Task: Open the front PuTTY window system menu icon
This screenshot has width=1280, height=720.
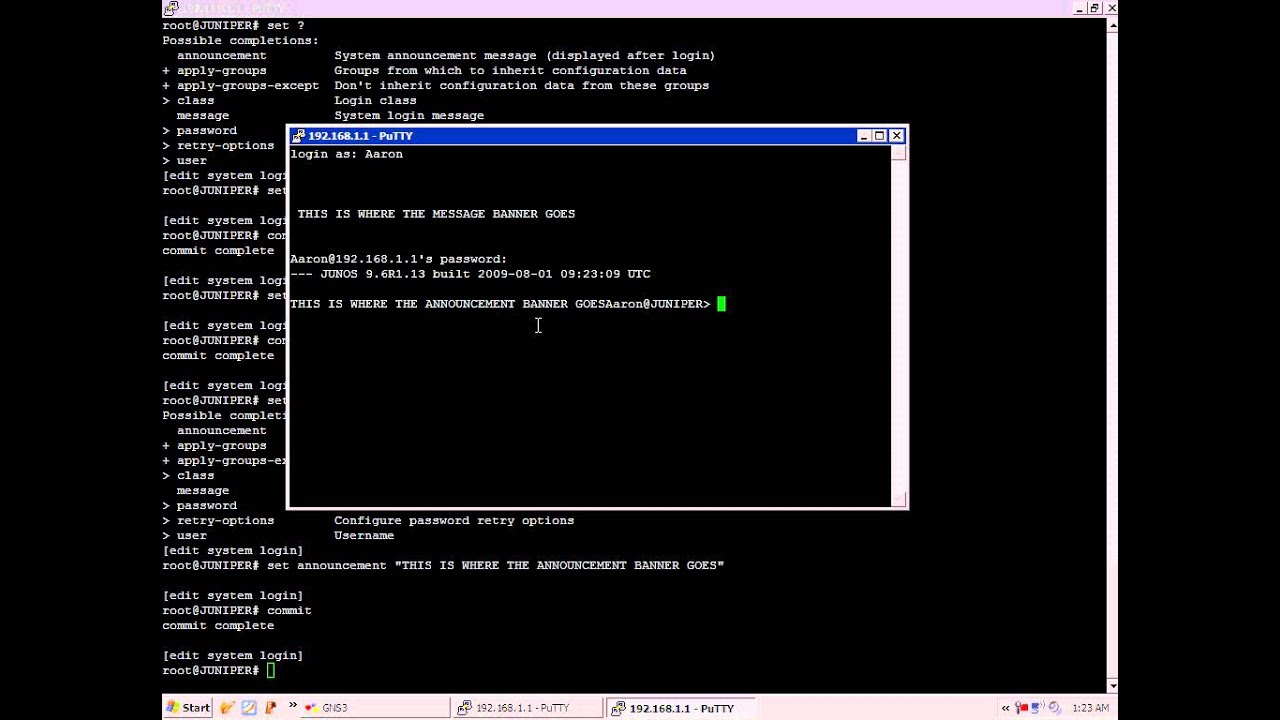Action: pos(298,136)
